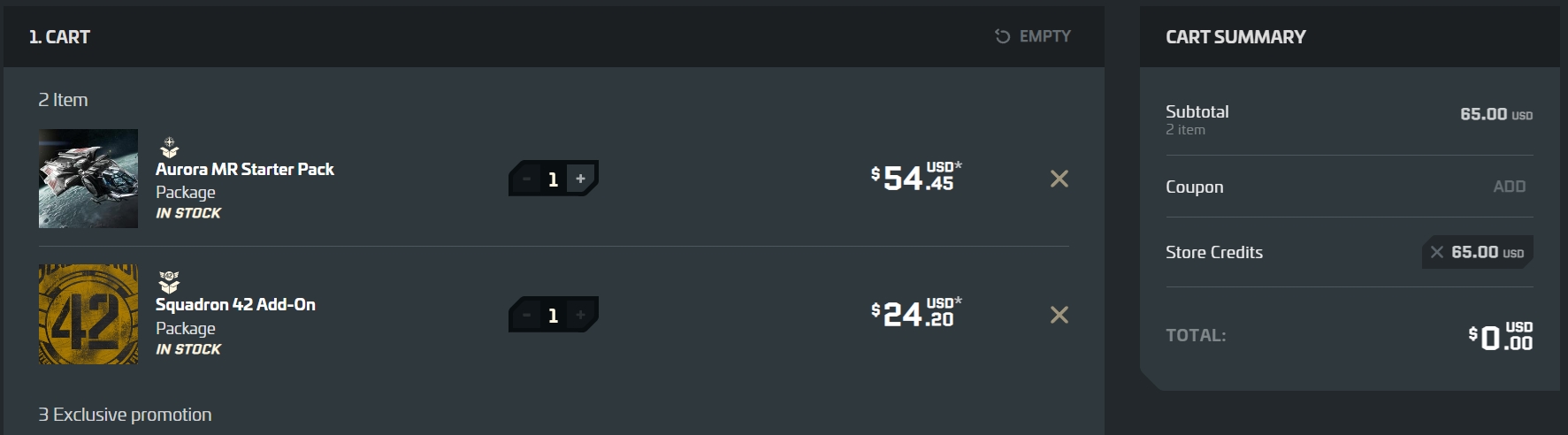Screen dimensions: 1568x435
Task: Click the 65.00 USD Store Credits amount
Action: click(1488, 252)
